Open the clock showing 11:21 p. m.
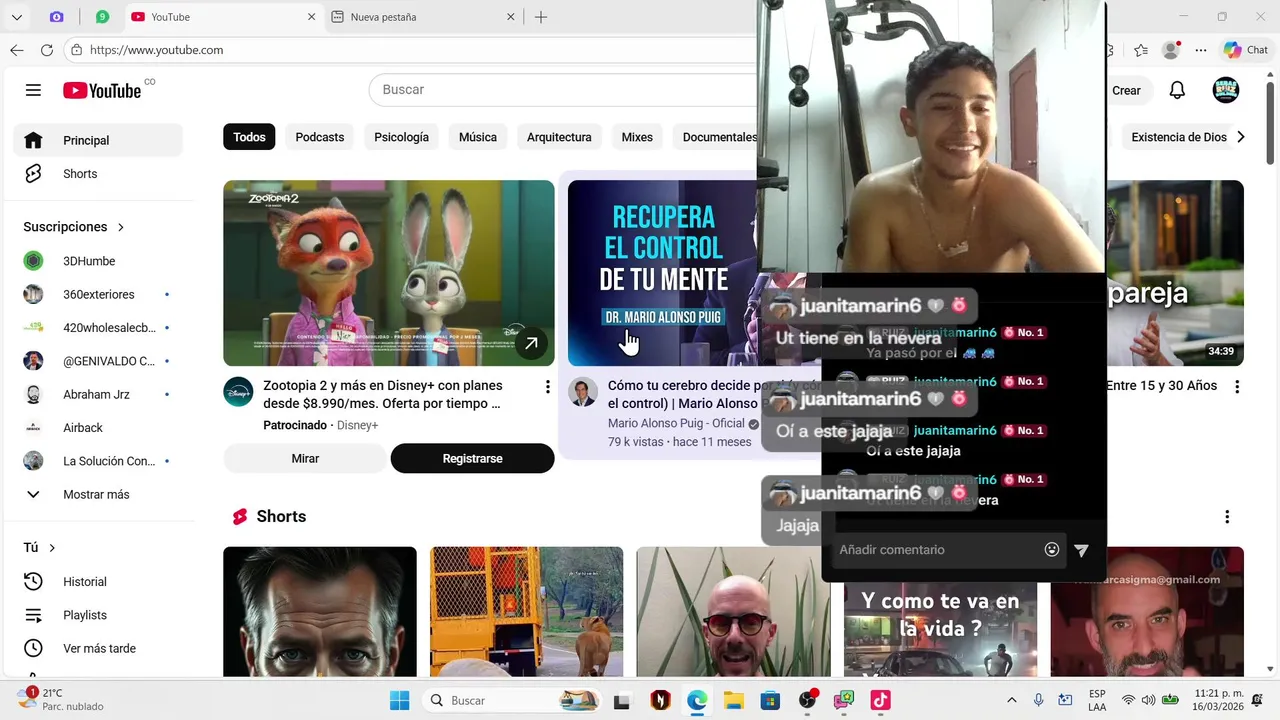 [x=1218, y=700]
